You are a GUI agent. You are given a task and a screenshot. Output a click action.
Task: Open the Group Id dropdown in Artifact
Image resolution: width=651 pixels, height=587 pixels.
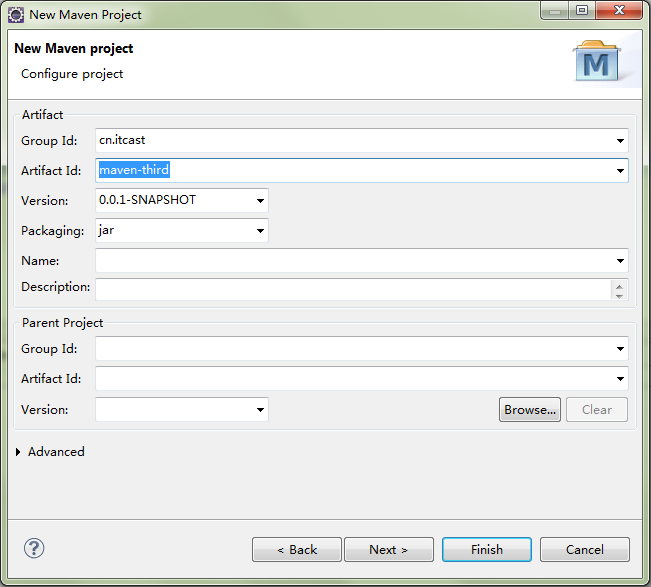pos(621,141)
